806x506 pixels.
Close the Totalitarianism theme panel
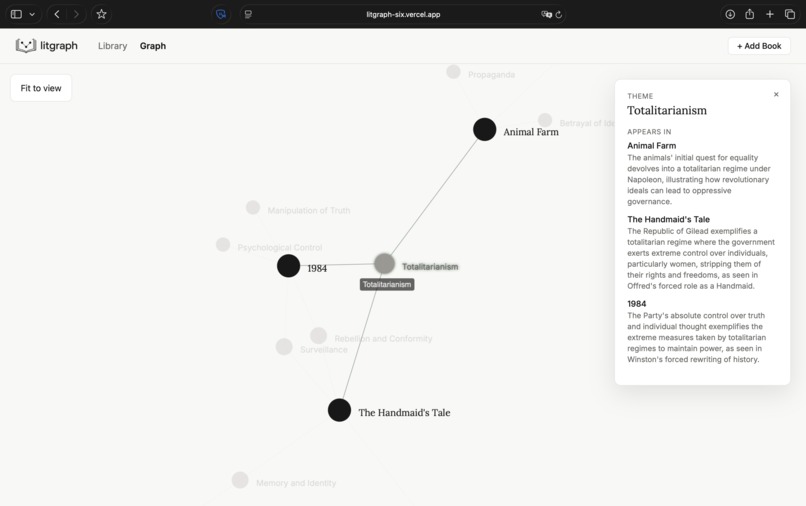click(x=776, y=94)
